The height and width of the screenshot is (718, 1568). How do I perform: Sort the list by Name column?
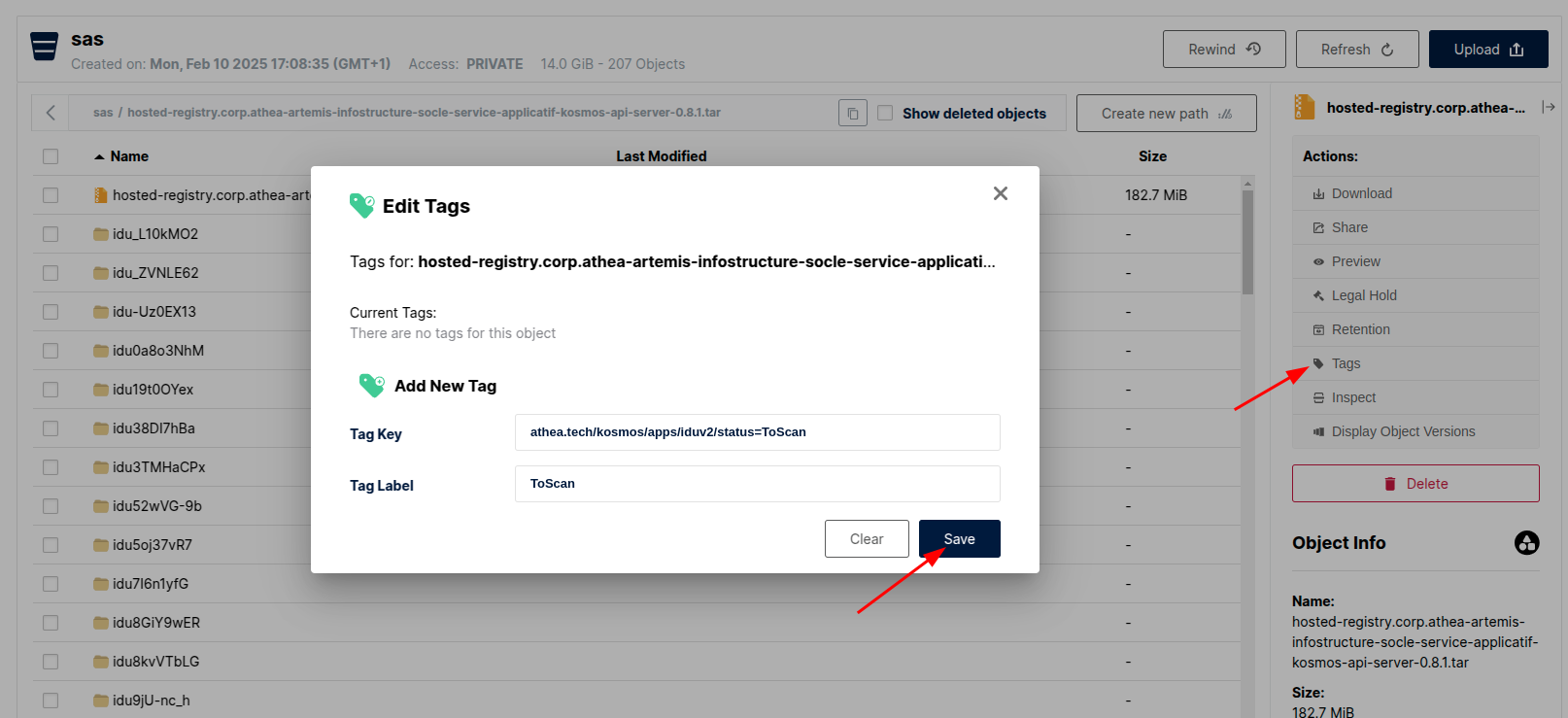128,156
